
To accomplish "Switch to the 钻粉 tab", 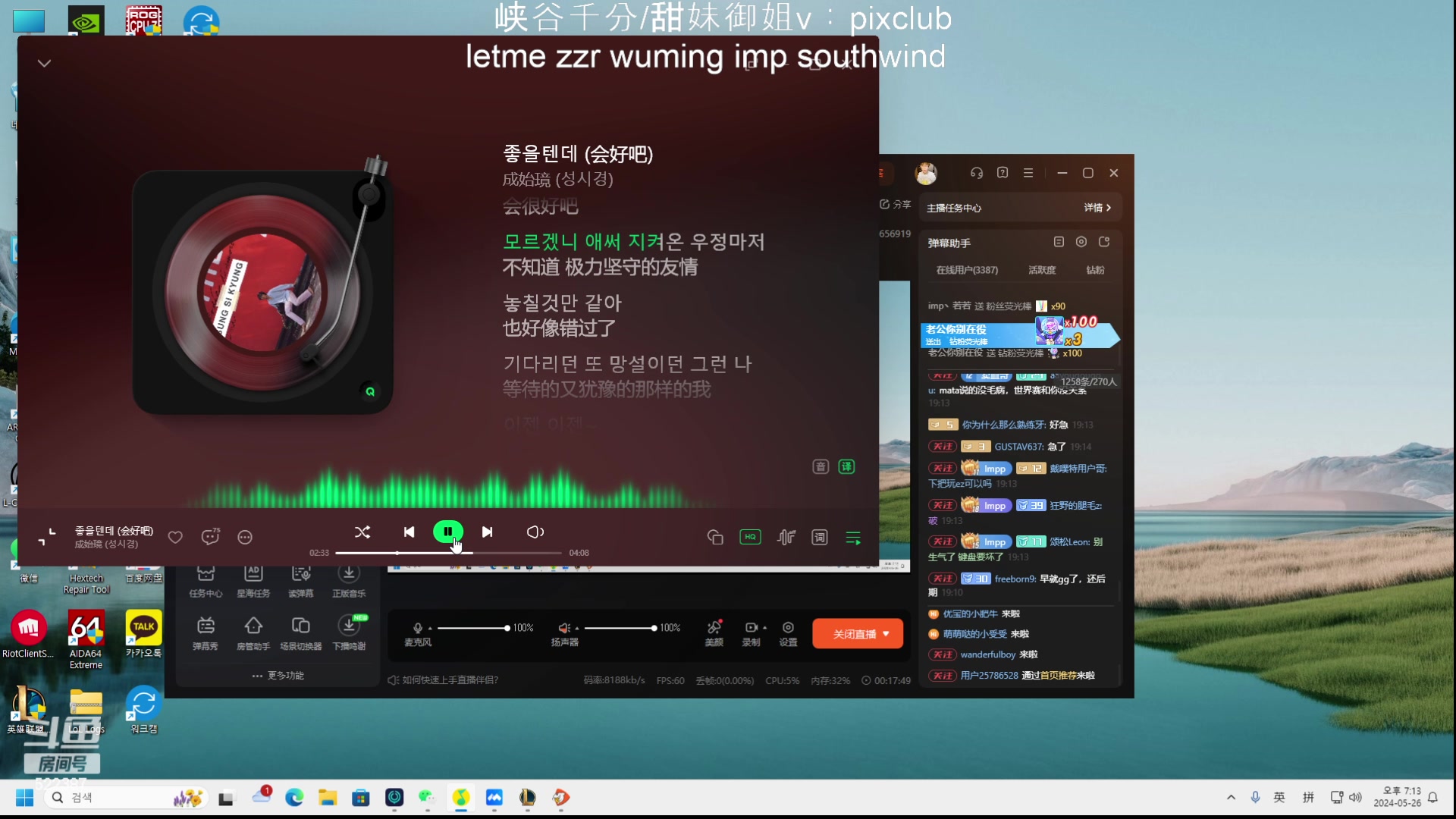I will pyautogui.click(x=1095, y=270).
